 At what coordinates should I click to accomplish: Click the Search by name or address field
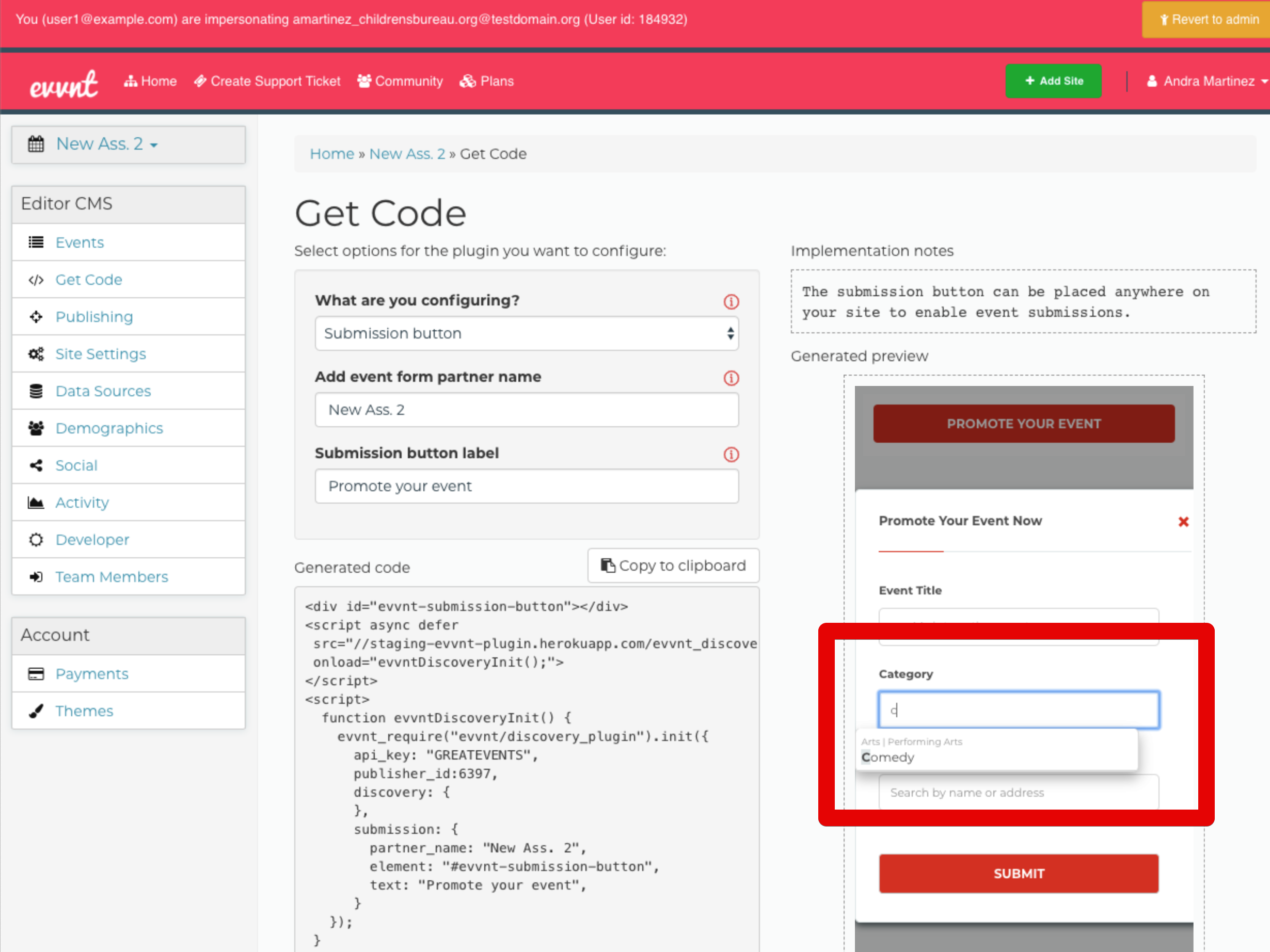tap(1019, 793)
